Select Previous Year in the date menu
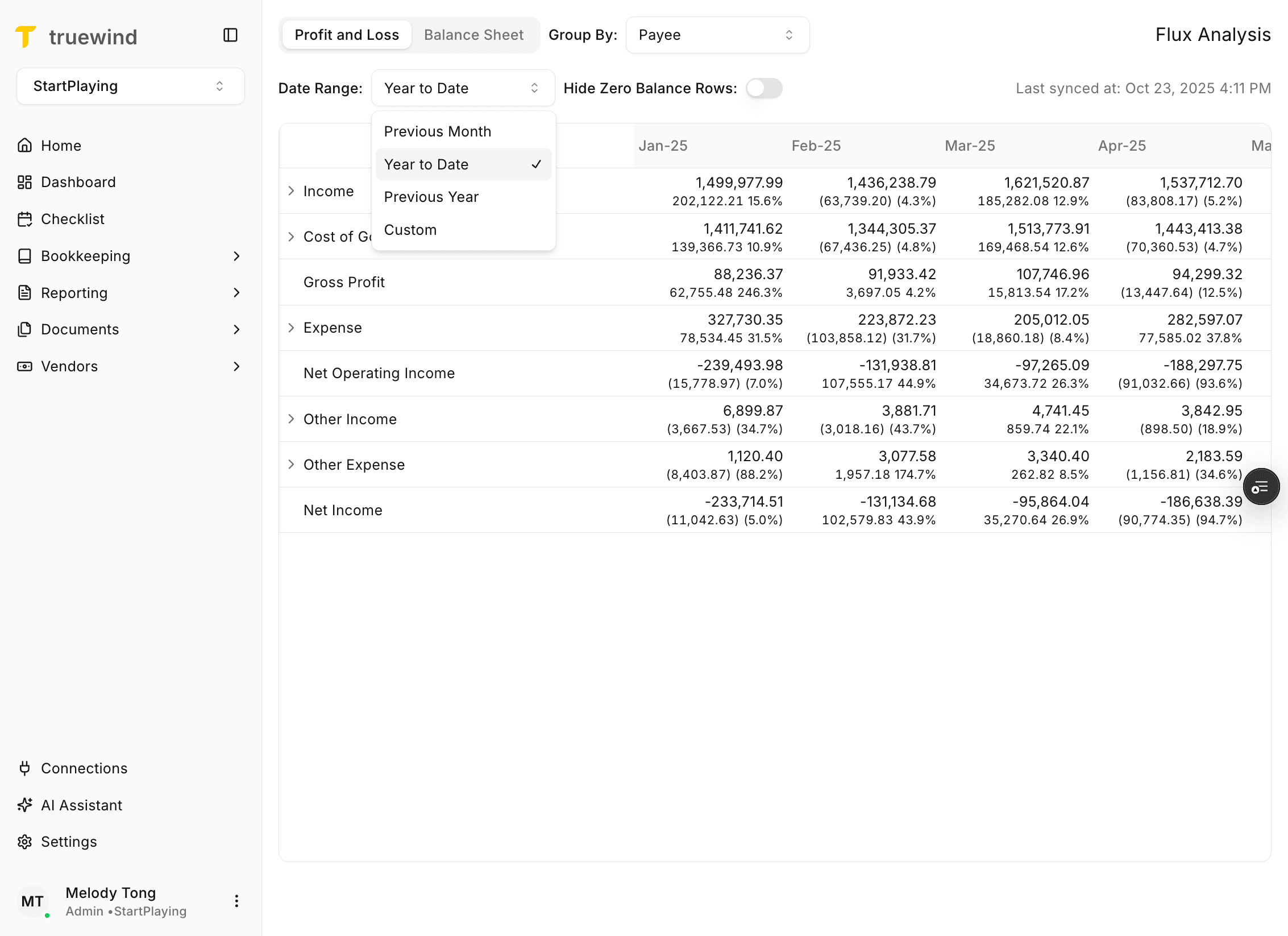1288x936 pixels. (x=431, y=197)
